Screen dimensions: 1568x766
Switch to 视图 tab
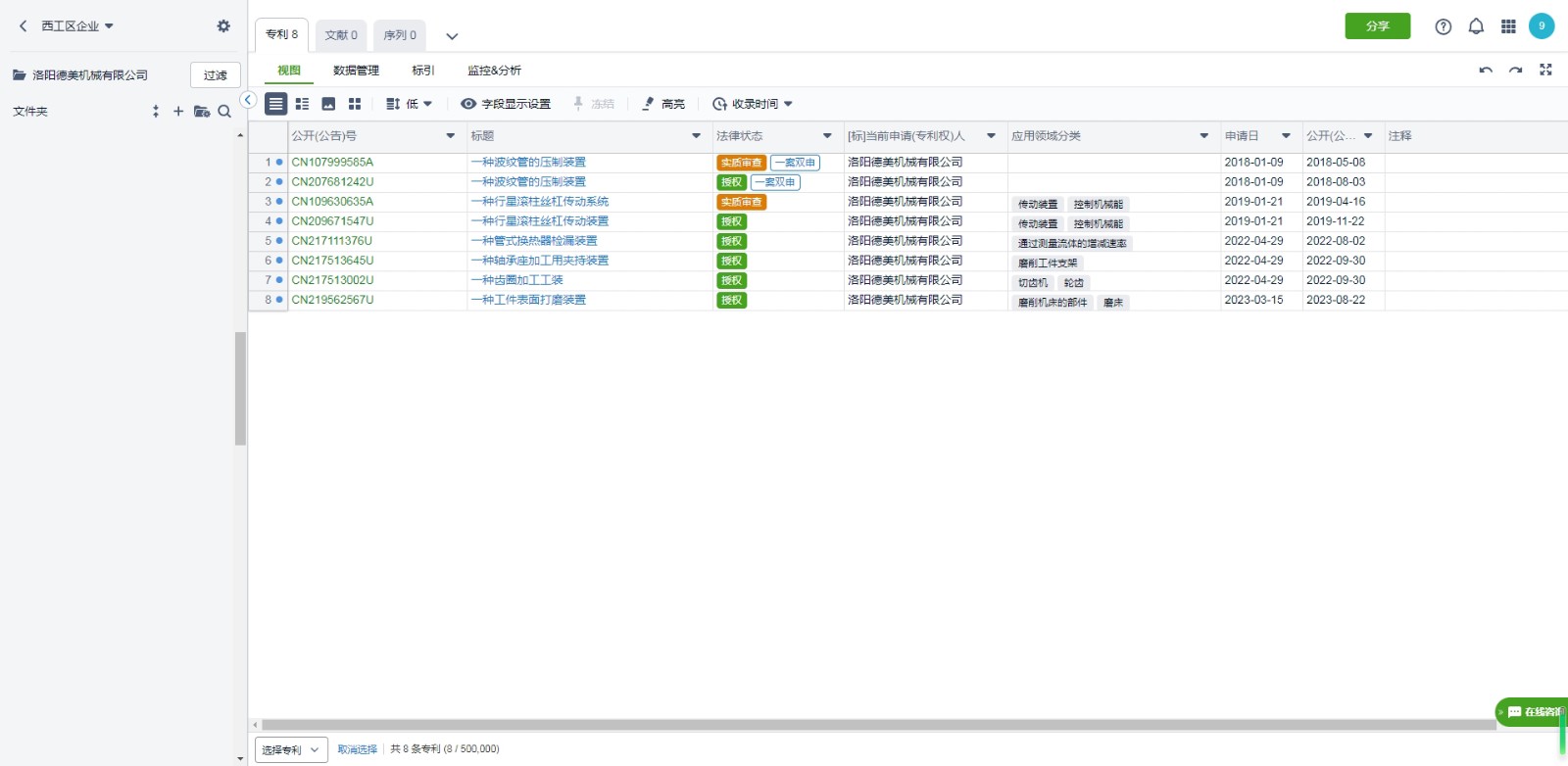[x=289, y=71]
